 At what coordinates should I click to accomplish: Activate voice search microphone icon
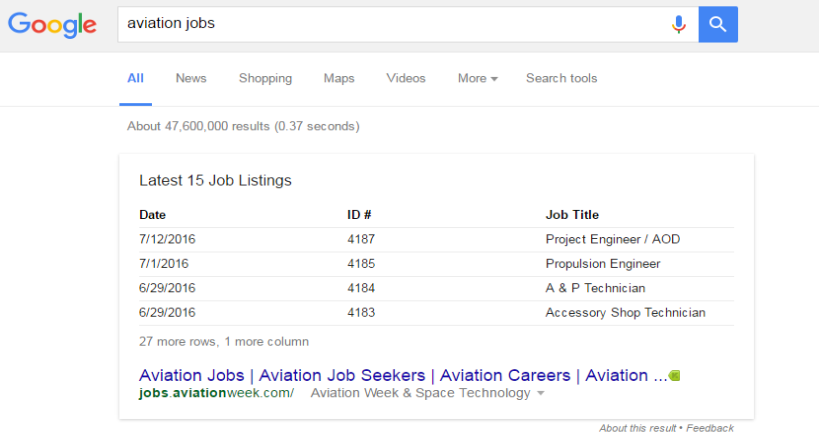click(679, 24)
